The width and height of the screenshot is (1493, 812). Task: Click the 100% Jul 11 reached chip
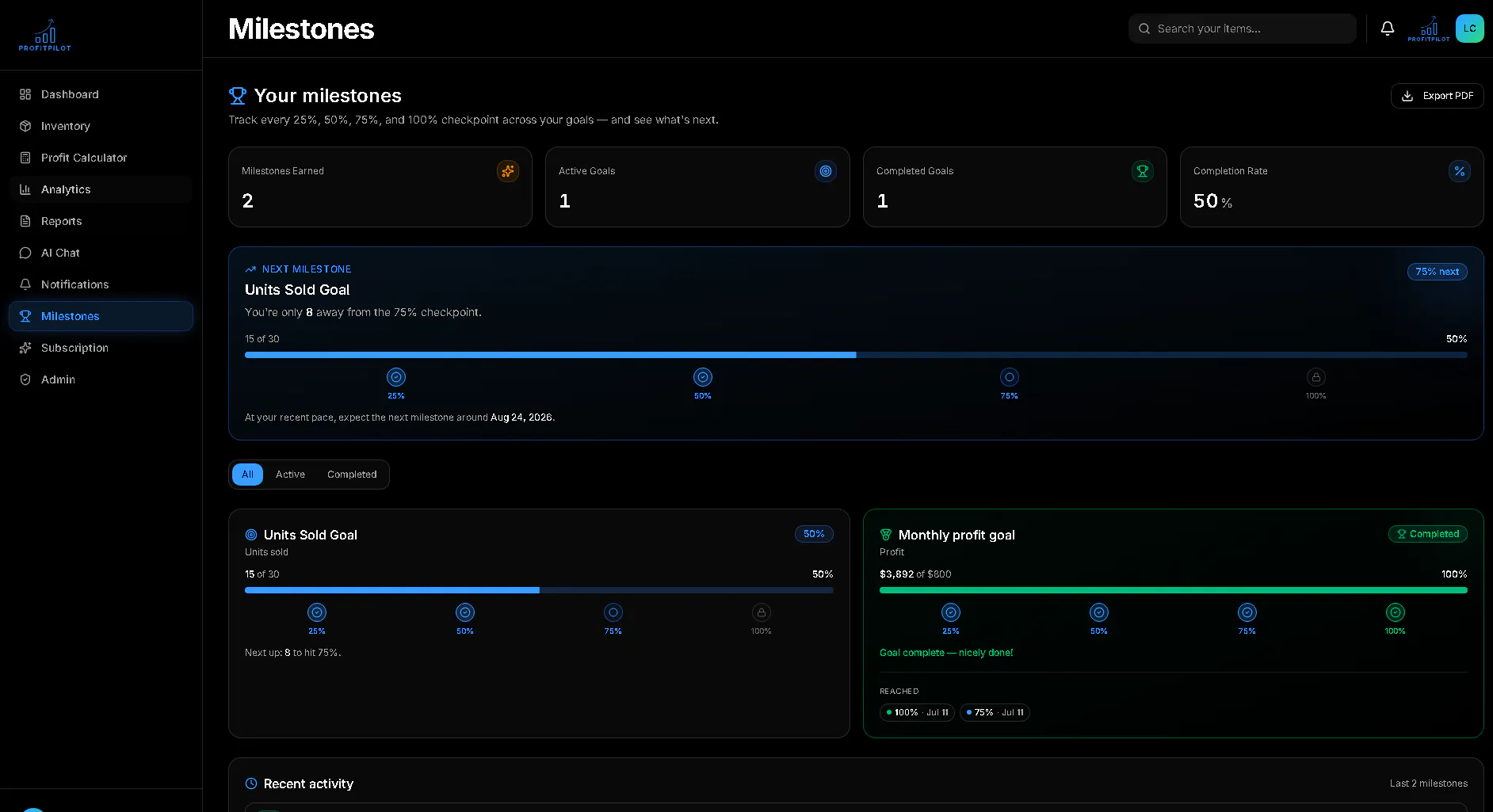click(x=917, y=712)
